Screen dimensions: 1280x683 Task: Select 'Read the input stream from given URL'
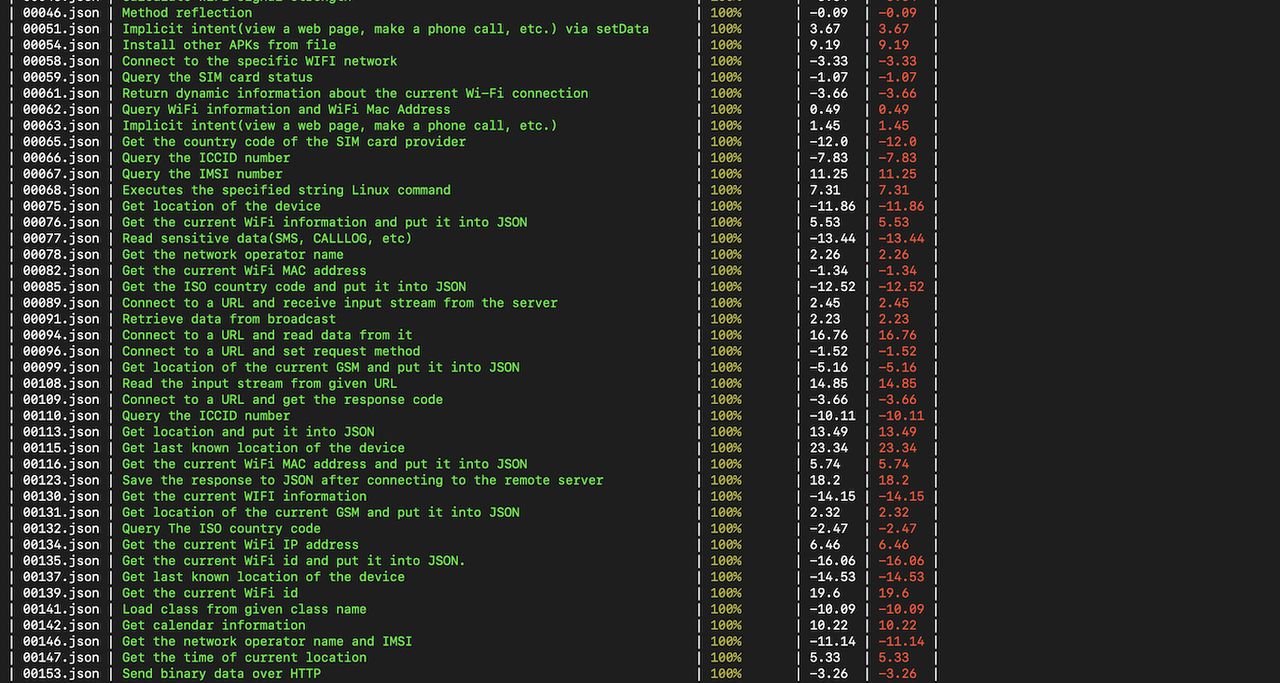[x=260, y=383]
